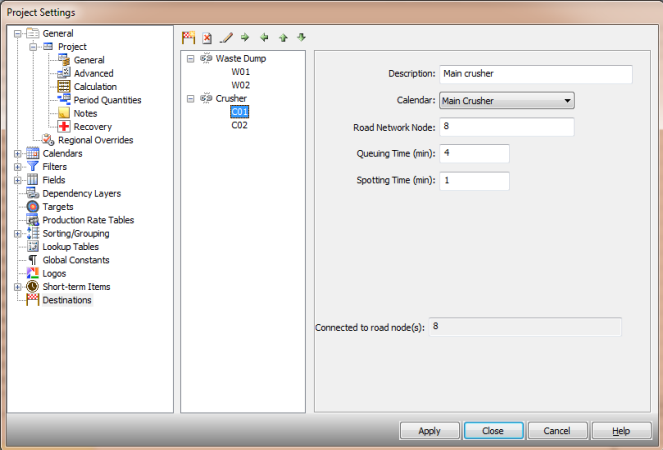Open the Calendar dropdown

tap(567, 101)
